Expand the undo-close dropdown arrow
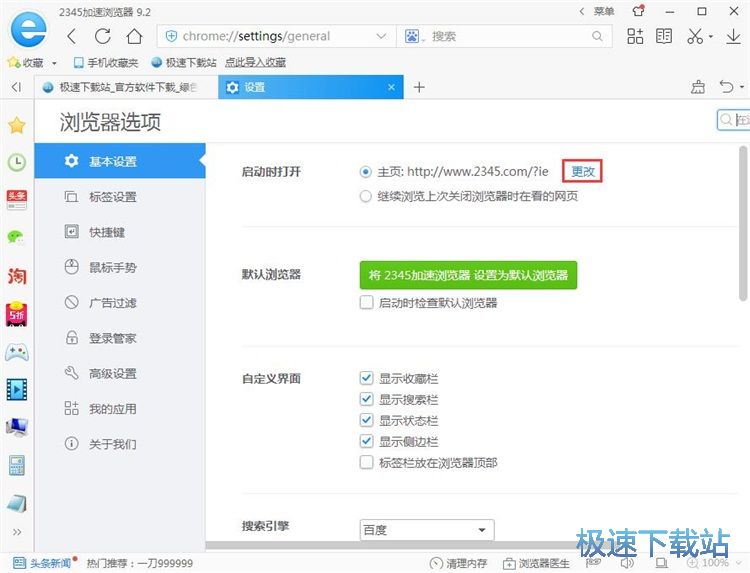Screen dimensions: 750x573 click(x=741, y=87)
